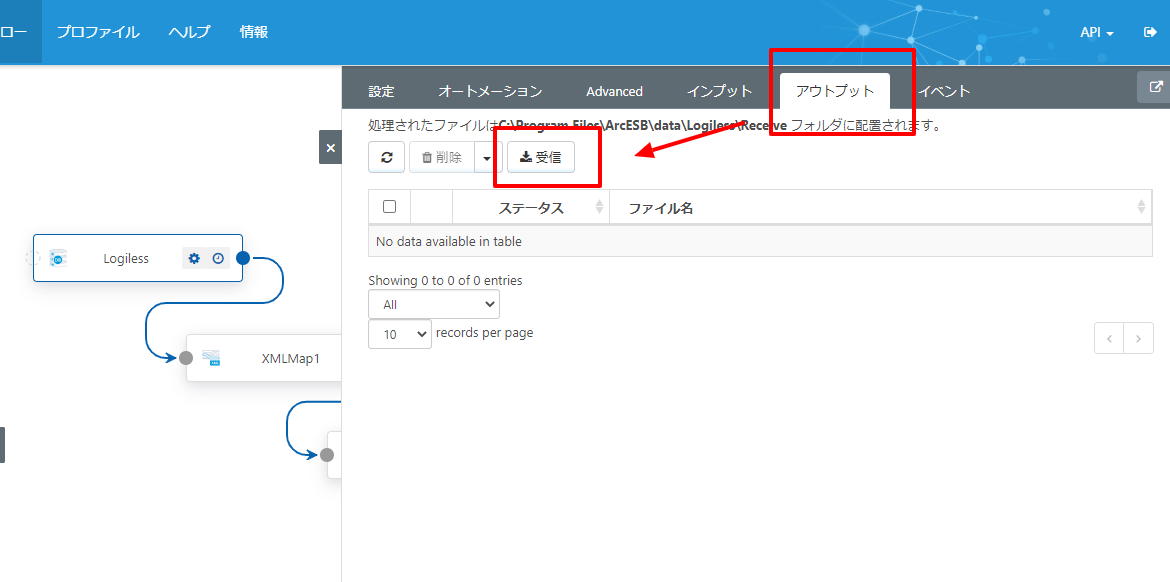Viewport: 1170px width, 582px height.
Task: Close the connector panel with X button
Action: pyautogui.click(x=331, y=148)
